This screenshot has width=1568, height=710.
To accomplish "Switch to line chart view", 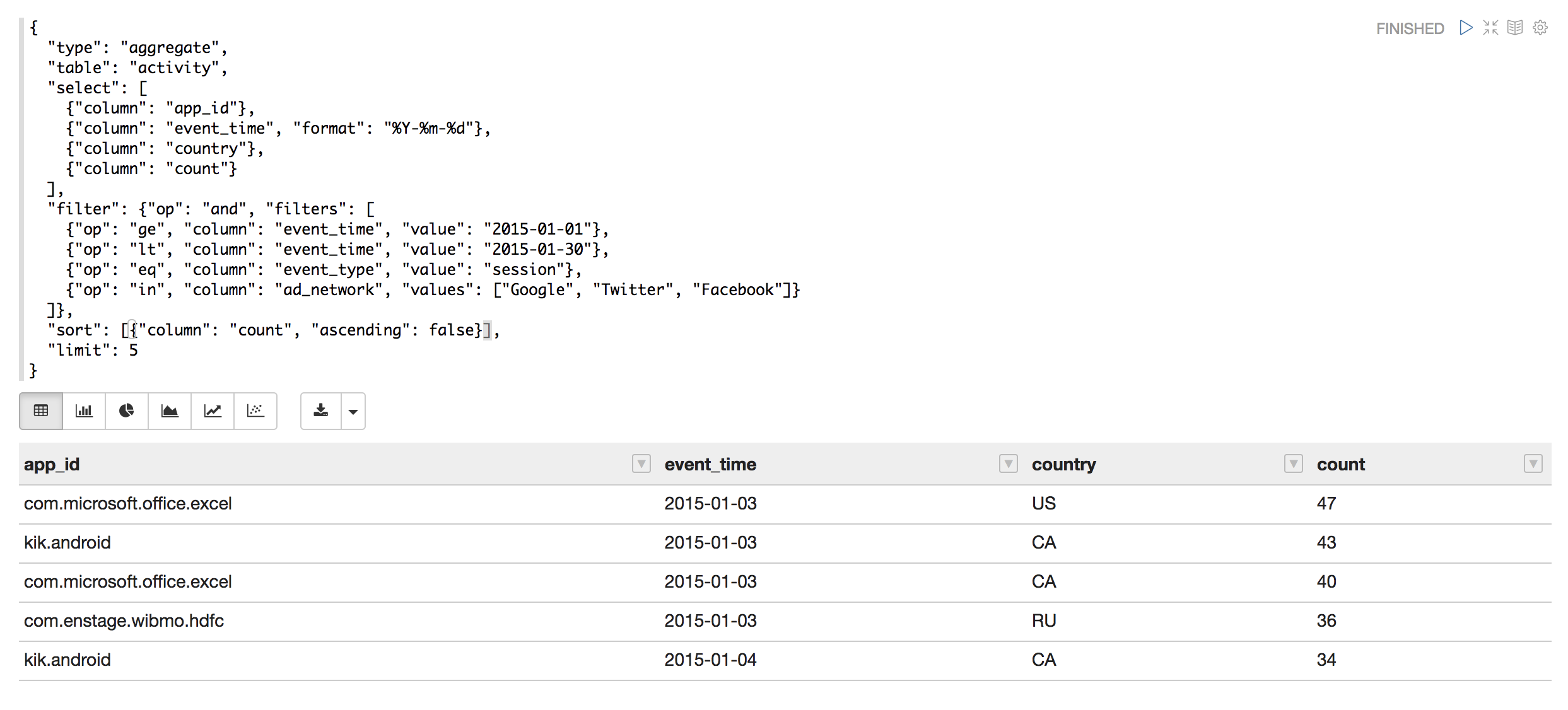I will pos(213,411).
